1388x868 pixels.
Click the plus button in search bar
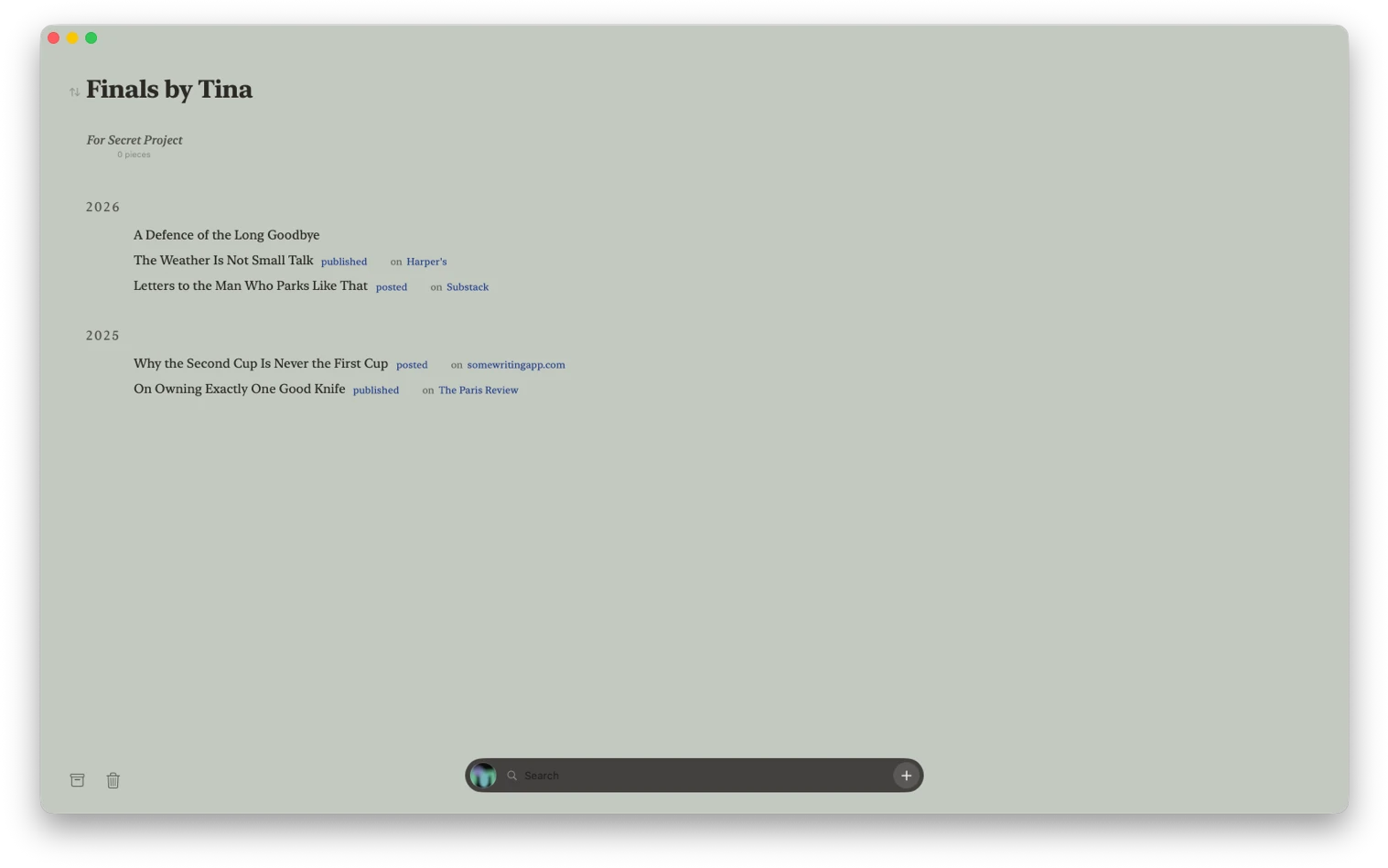point(906,776)
